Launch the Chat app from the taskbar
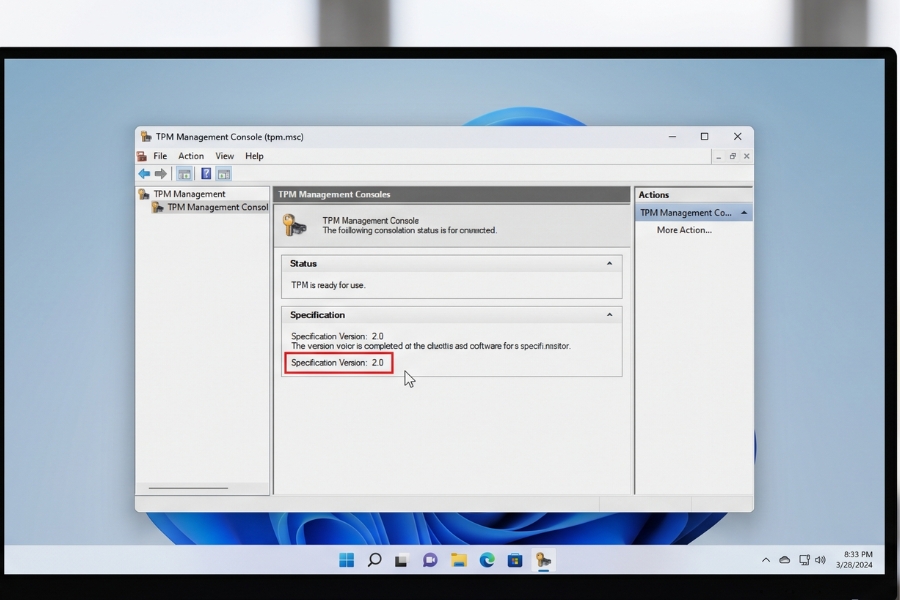The height and width of the screenshot is (600, 900). tap(430, 560)
